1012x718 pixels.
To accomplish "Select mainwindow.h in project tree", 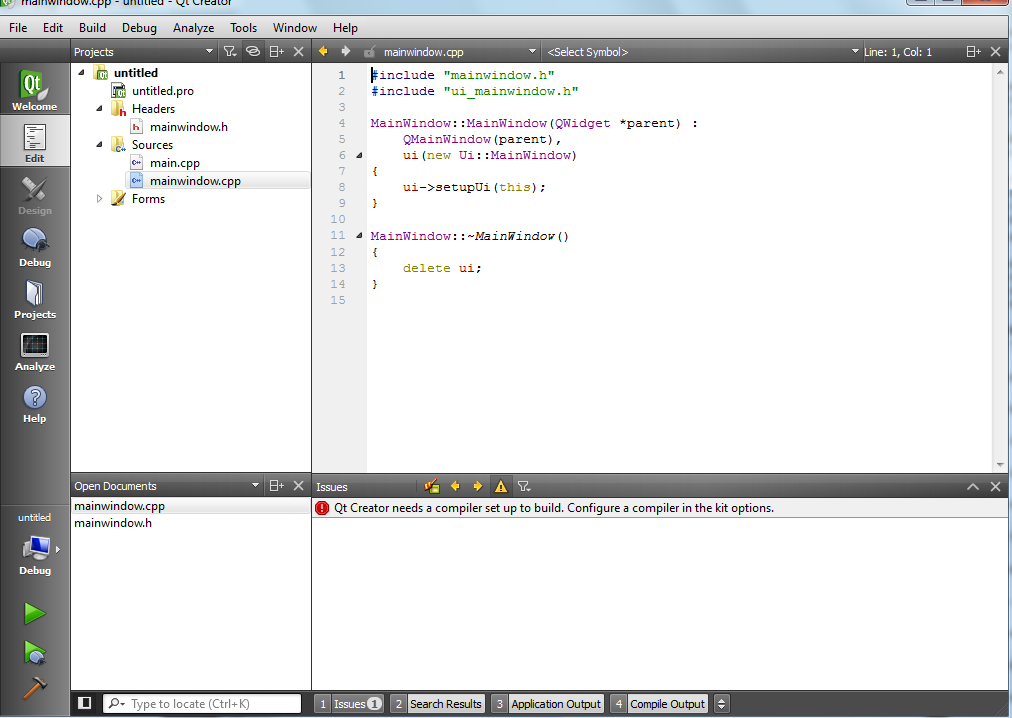I will [188, 127].
